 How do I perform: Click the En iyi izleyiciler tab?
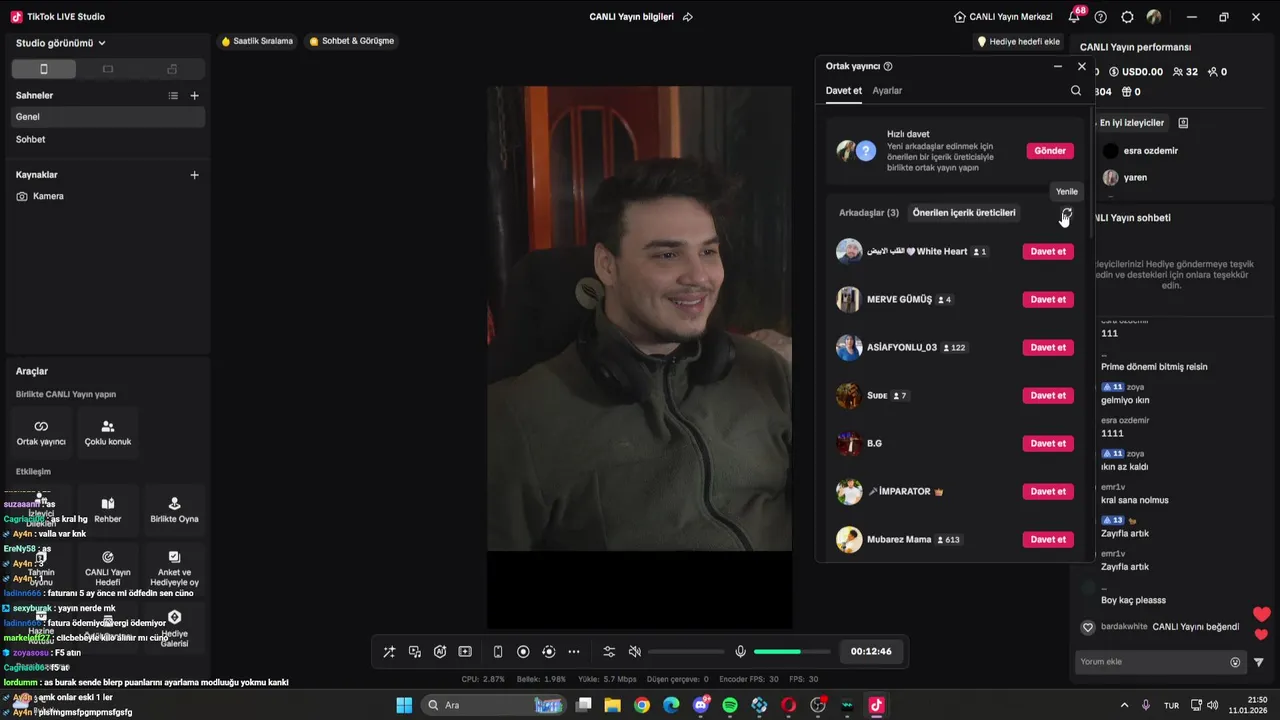click(x=1131, y=122)
